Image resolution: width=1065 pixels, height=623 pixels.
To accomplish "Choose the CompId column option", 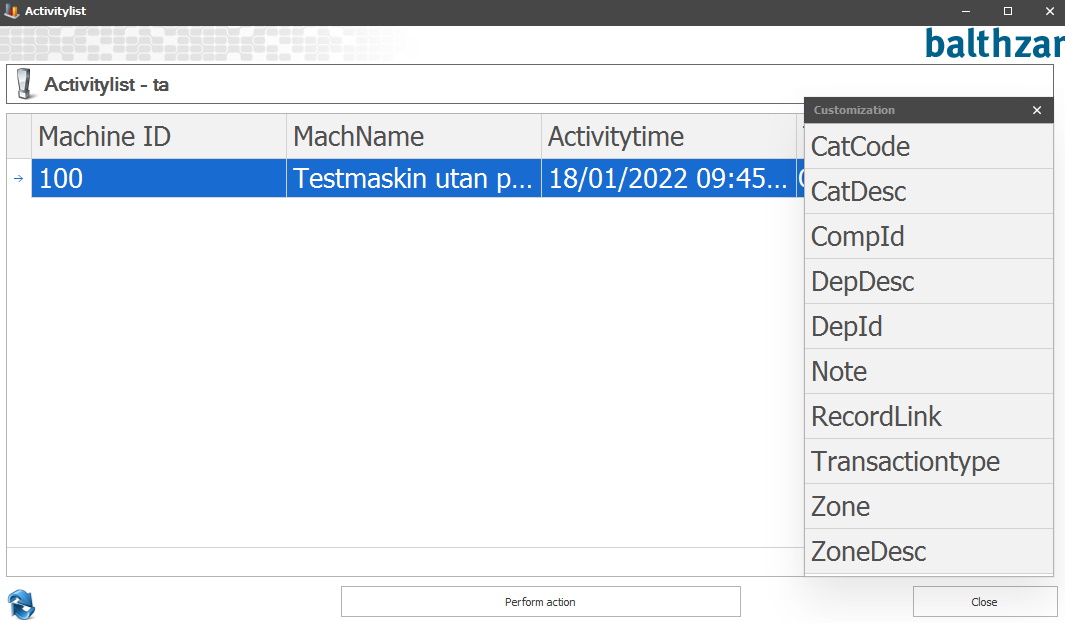I will (x=928, y=237).
